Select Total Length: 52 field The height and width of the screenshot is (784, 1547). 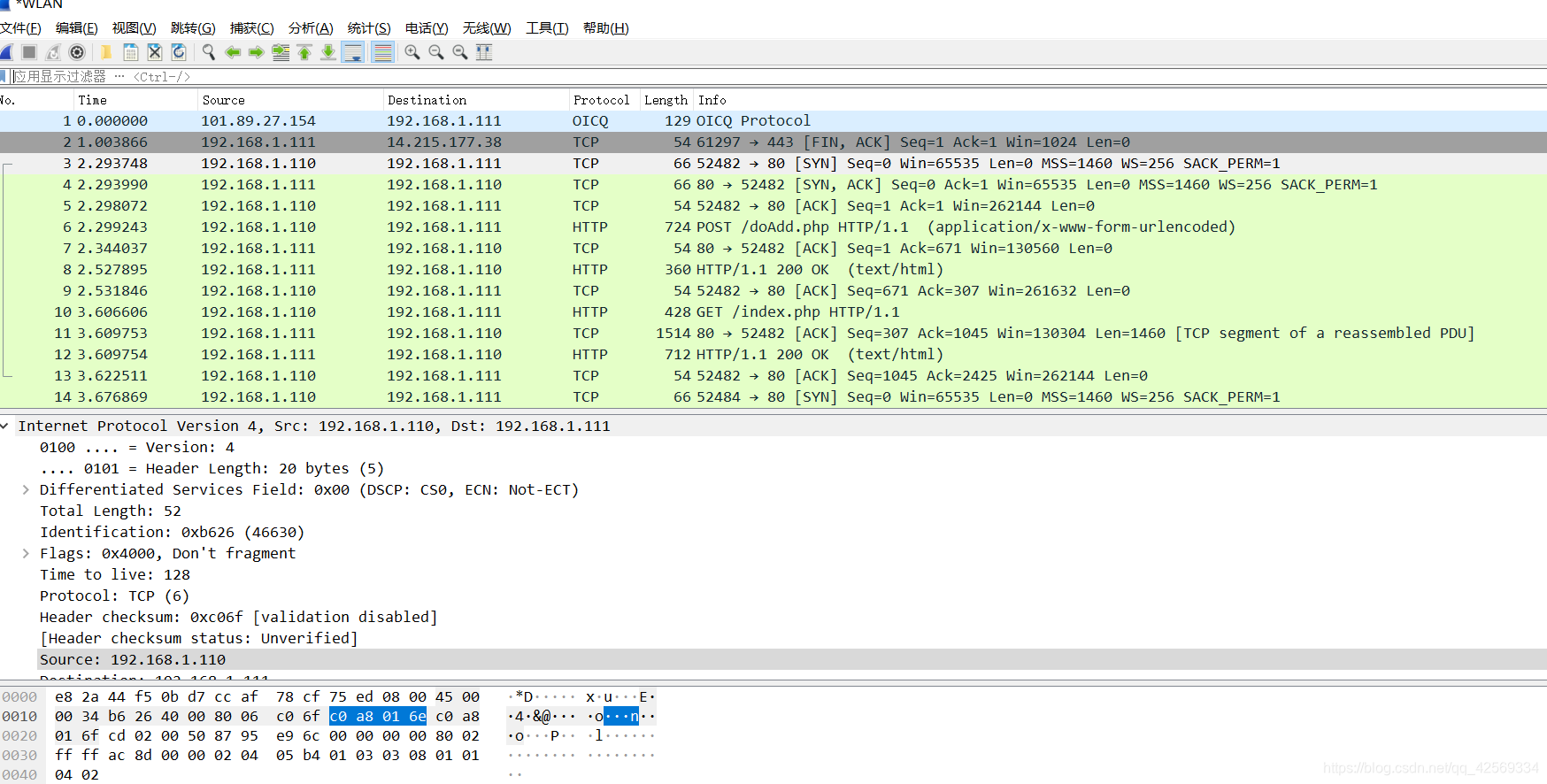click(111, 511)
